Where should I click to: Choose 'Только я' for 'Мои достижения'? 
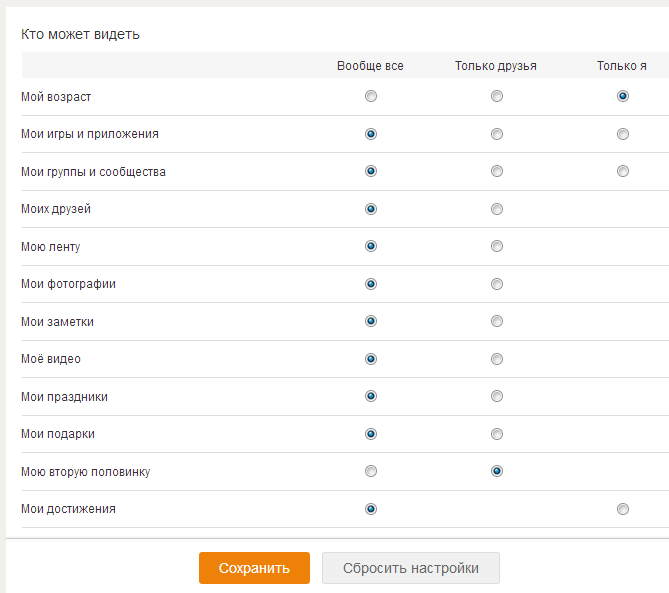click(622, 509)
